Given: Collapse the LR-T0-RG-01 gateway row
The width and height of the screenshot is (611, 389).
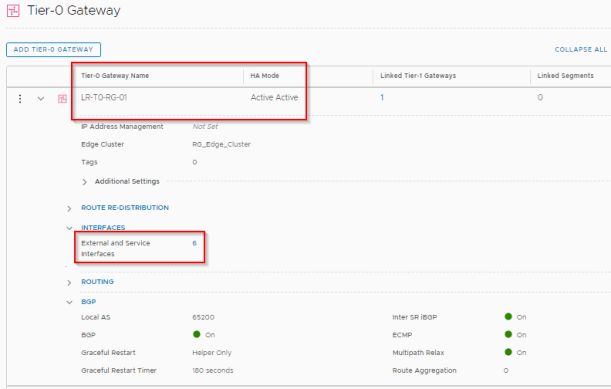Looking at the screenshot, I should (x=41, y=99).
